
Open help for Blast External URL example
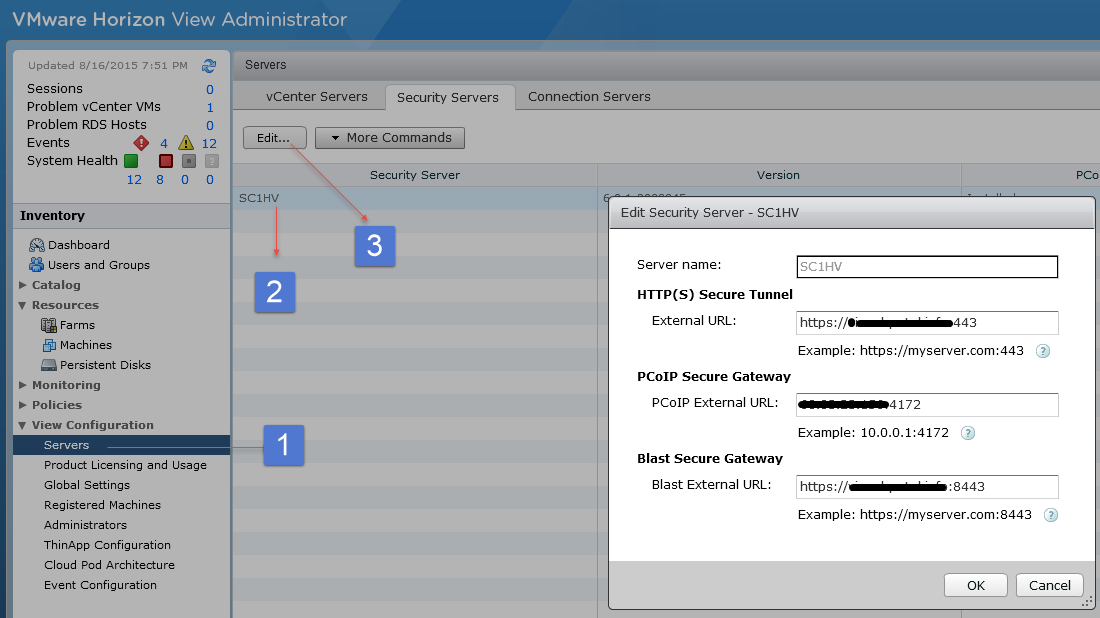point(1051,515)
